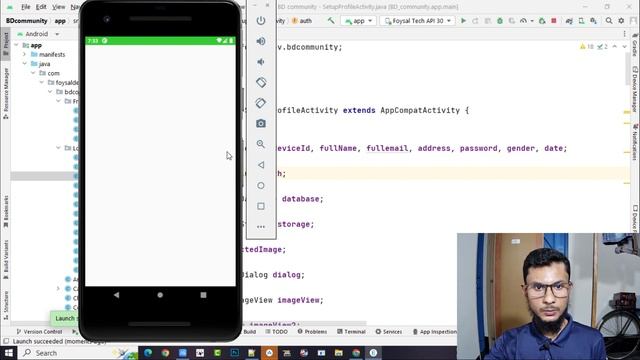Open the Gradle side panel
This screenshot has width=640, height=360.
[x=635, y=46]
